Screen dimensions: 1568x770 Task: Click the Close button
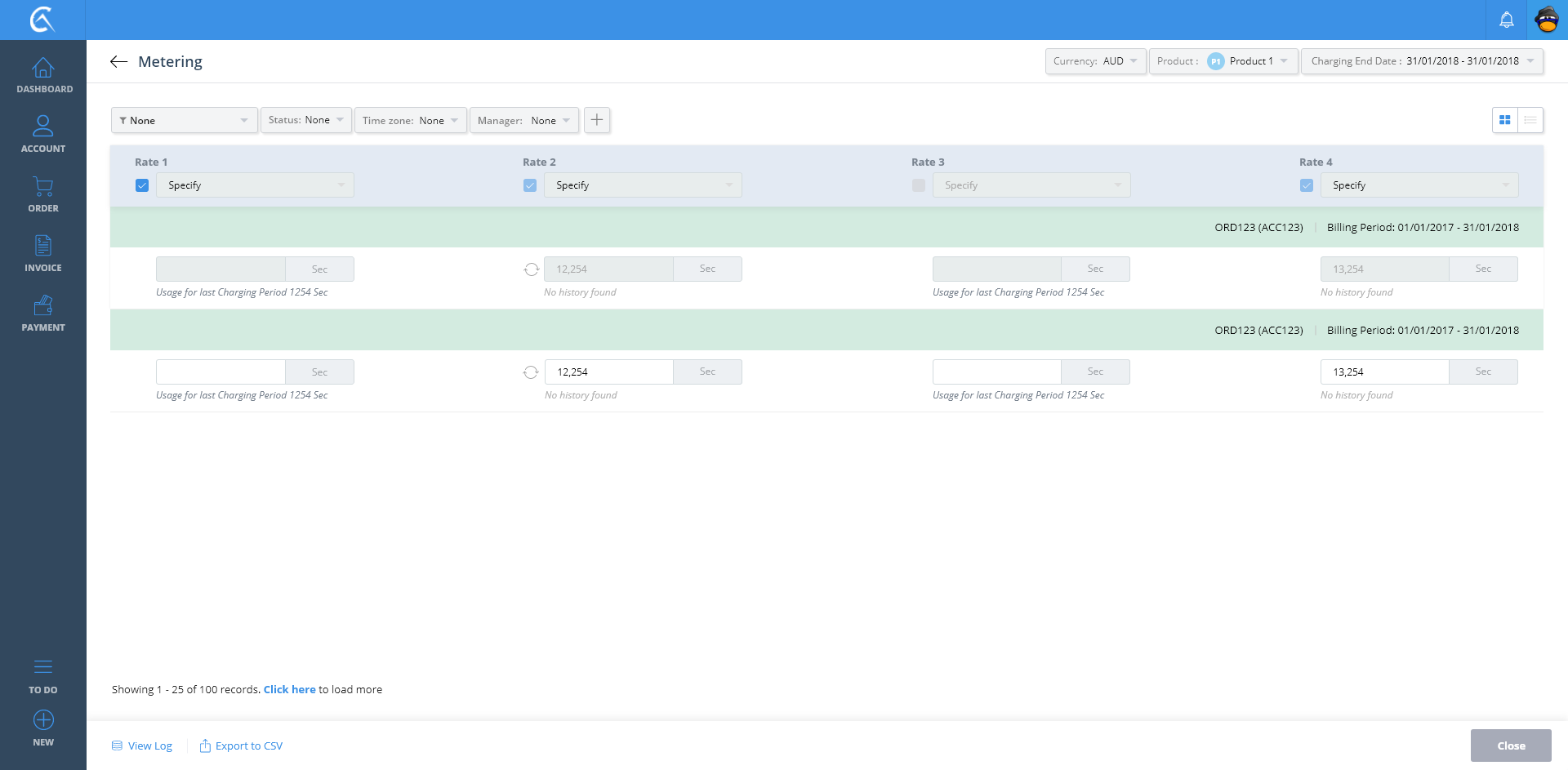[x=1511, y=746]
